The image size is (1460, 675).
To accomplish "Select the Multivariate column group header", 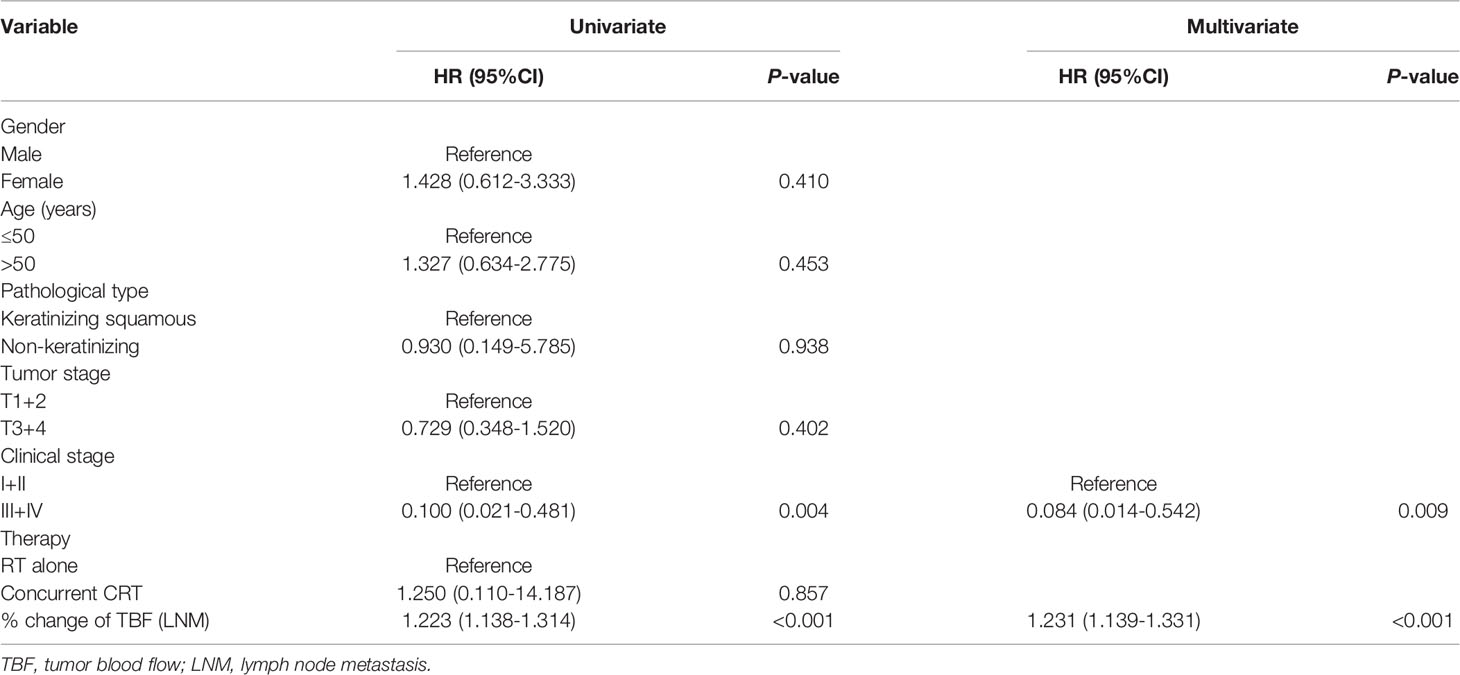I will [x=1242, y=28].
